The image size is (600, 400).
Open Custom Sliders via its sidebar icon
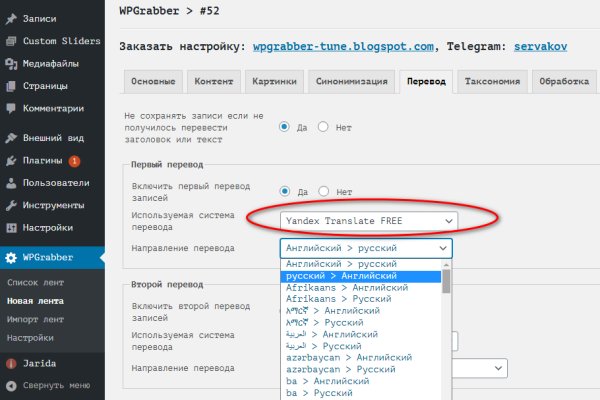click(11, 41)
